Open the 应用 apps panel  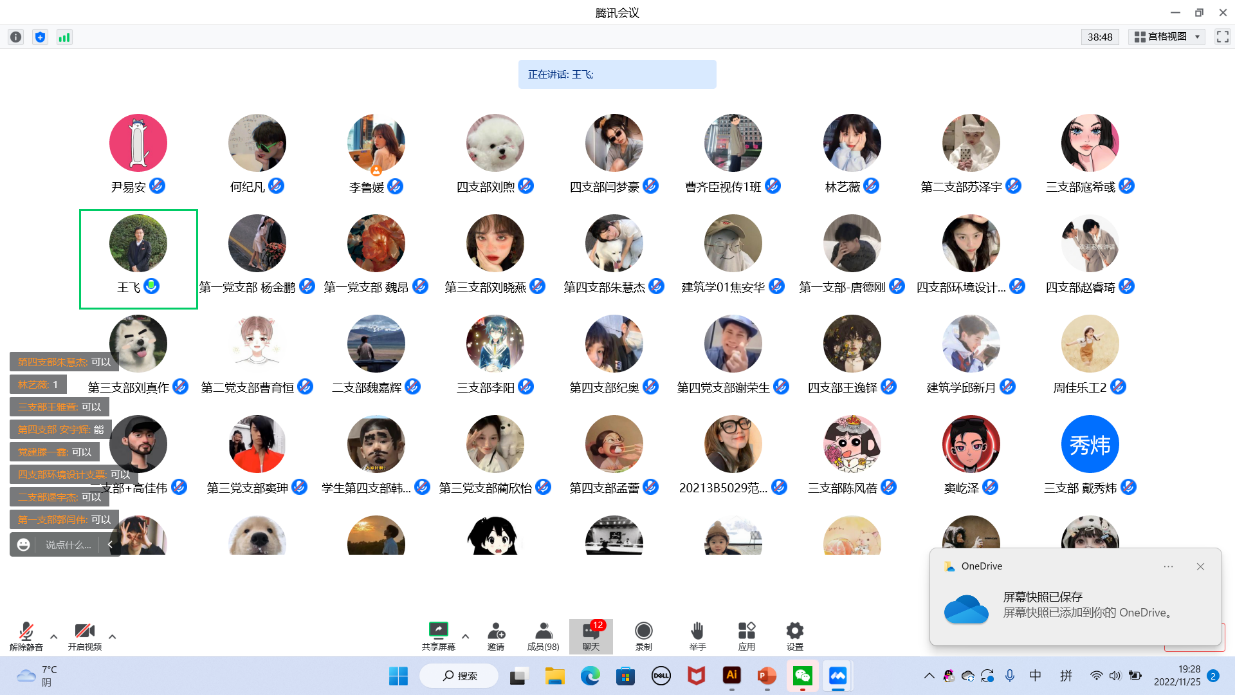pos(746,635)
